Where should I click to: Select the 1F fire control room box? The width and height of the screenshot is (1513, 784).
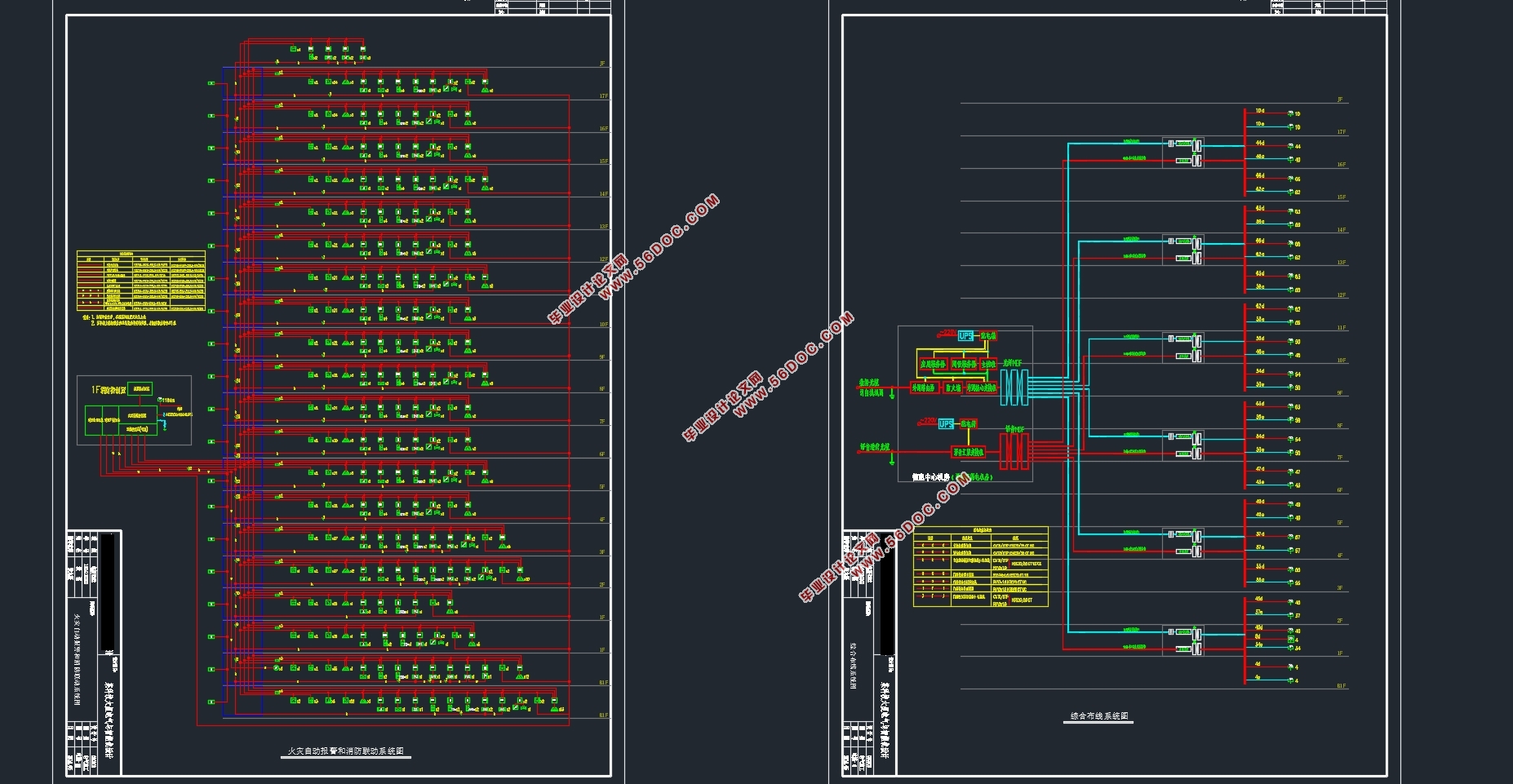click(x=134, y=410)
